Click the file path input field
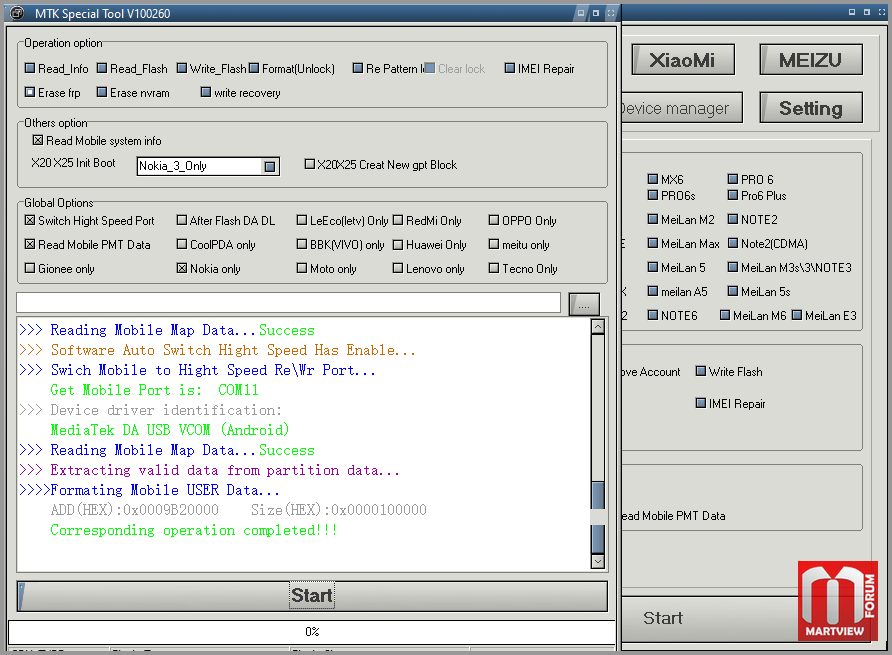 pyautogui.click(x=288, y=303)
